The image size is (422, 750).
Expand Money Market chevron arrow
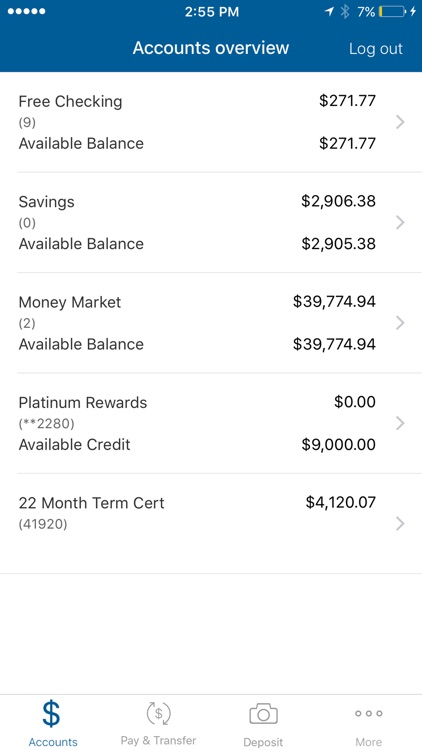400,323
